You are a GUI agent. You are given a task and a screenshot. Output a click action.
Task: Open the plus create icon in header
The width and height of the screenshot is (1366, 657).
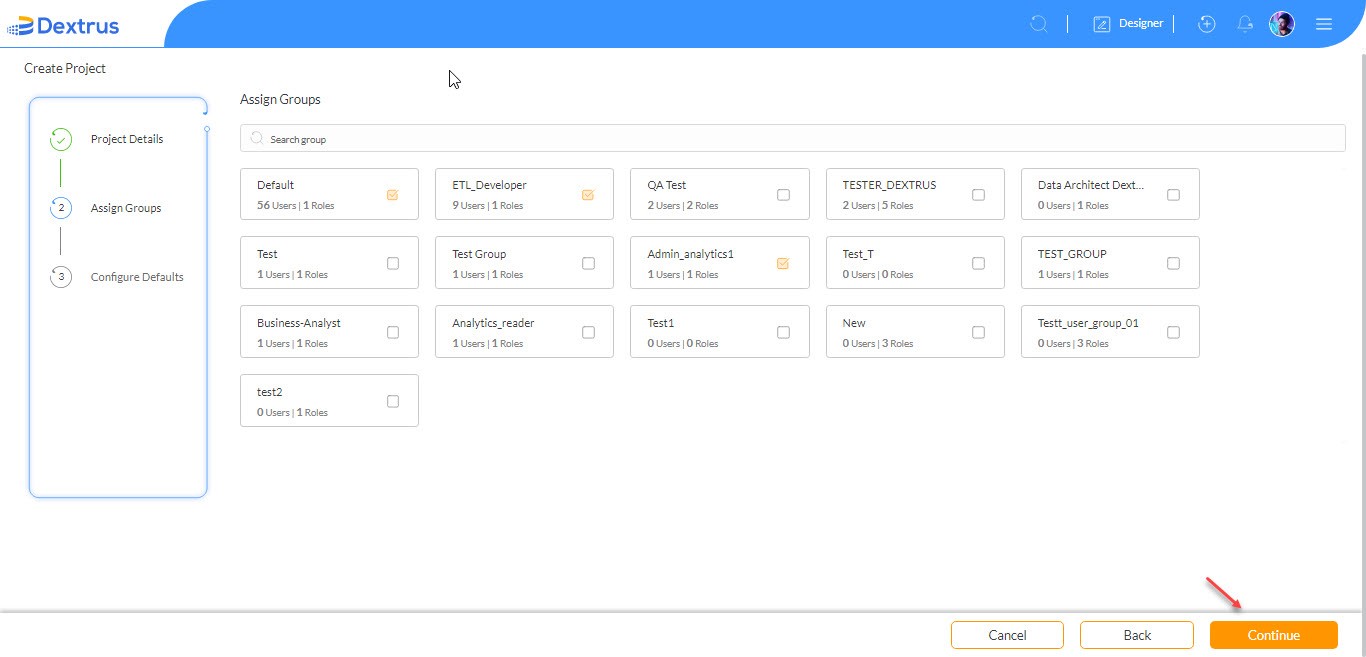pos(1207,24)
